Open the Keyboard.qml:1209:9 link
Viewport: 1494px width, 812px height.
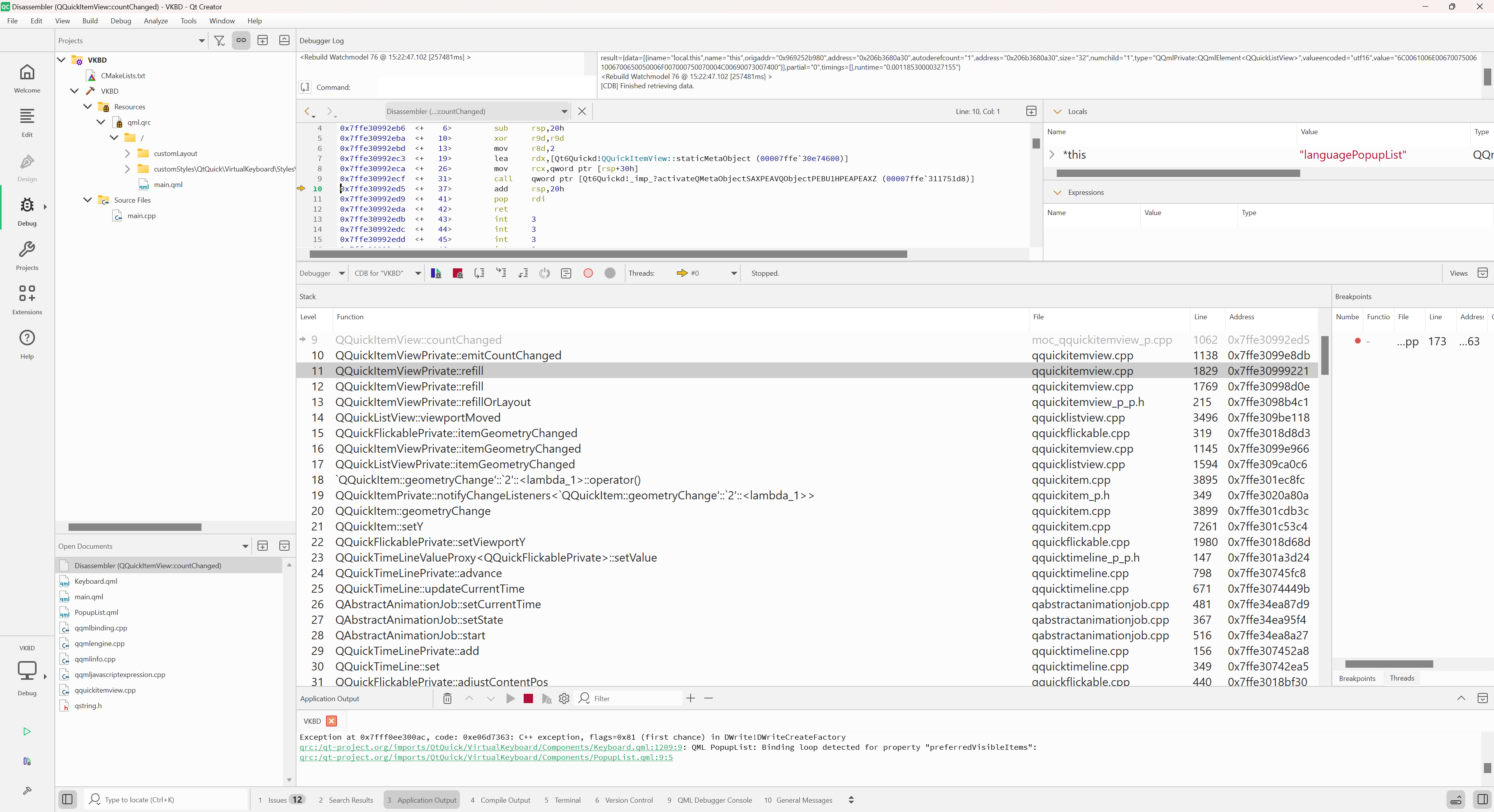click(491, 747)
